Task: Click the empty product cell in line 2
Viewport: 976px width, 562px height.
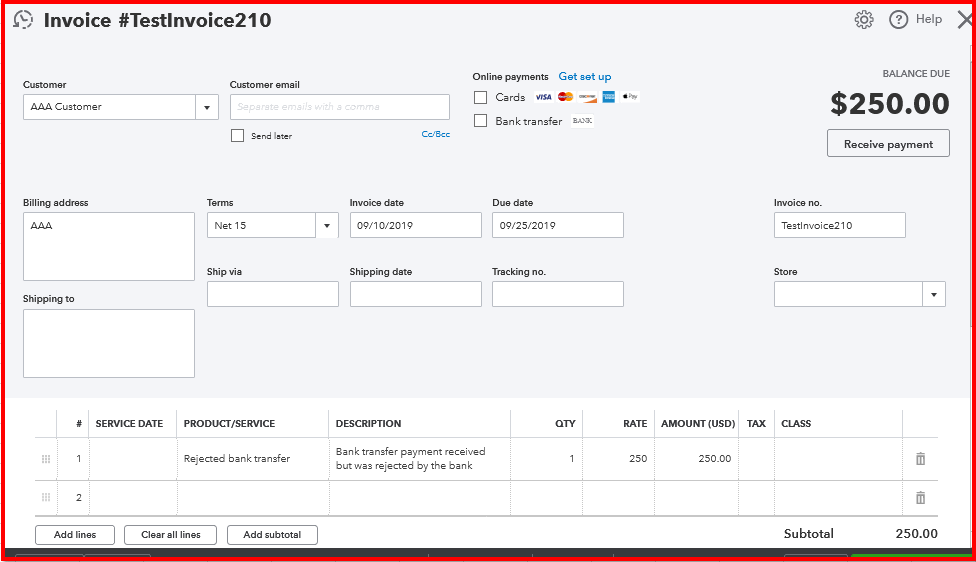Action: (253, 498)
